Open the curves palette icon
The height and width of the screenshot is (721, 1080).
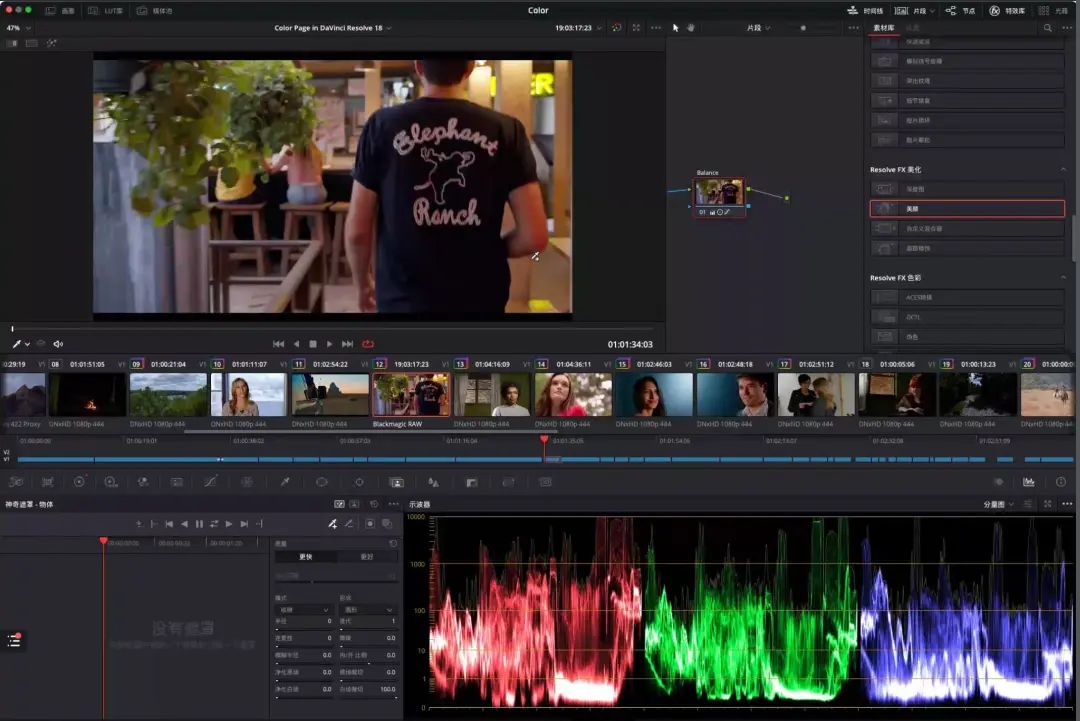[x=211, y=482]
